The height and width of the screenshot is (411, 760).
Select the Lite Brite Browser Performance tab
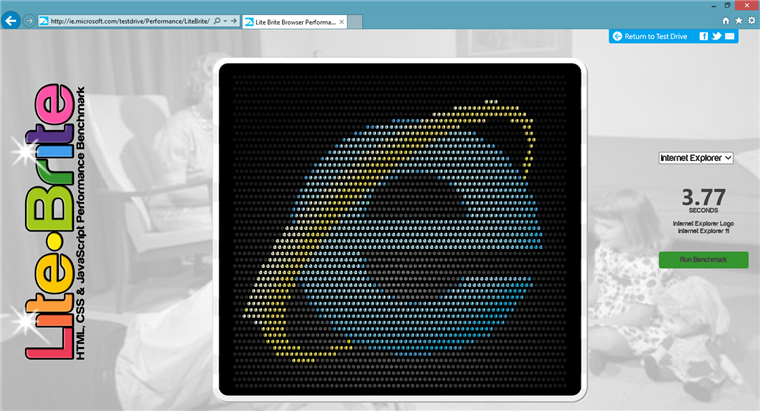click(290, 21)
